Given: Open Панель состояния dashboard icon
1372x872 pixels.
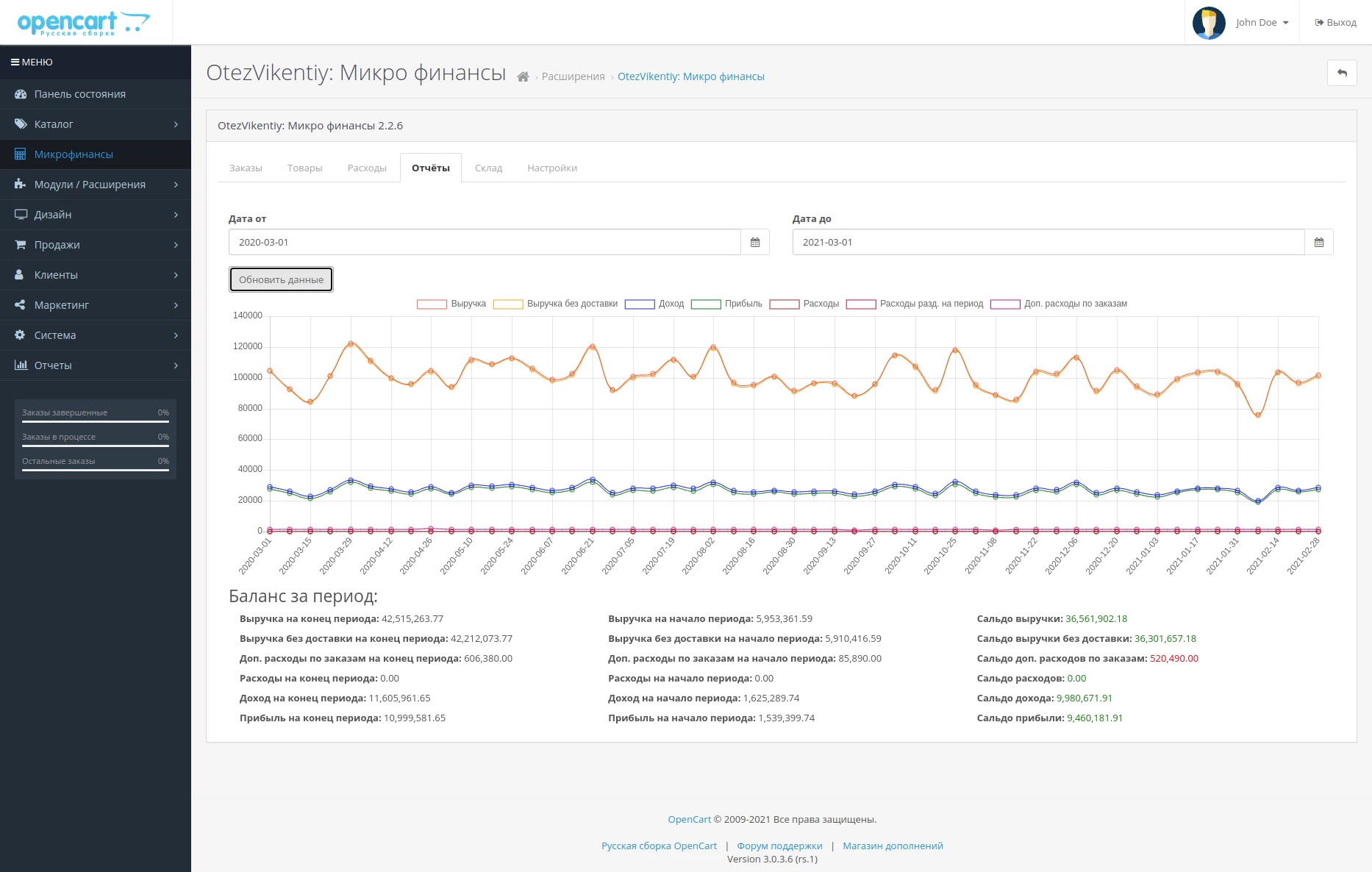Looking at the screenshot, I should [21, 94].
